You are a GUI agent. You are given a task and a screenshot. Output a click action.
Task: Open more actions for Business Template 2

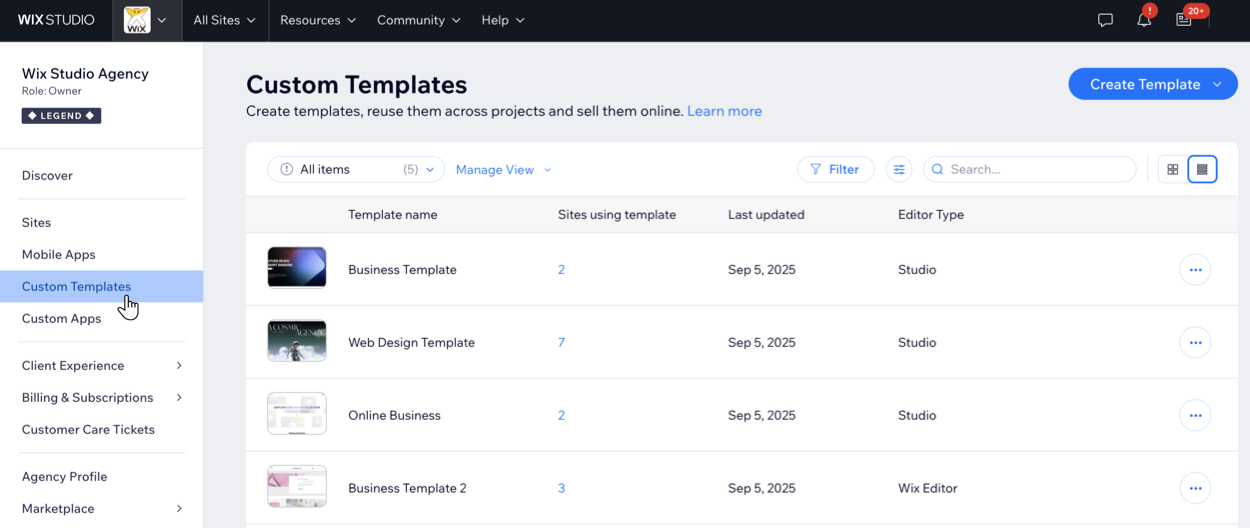(1195, 489)
